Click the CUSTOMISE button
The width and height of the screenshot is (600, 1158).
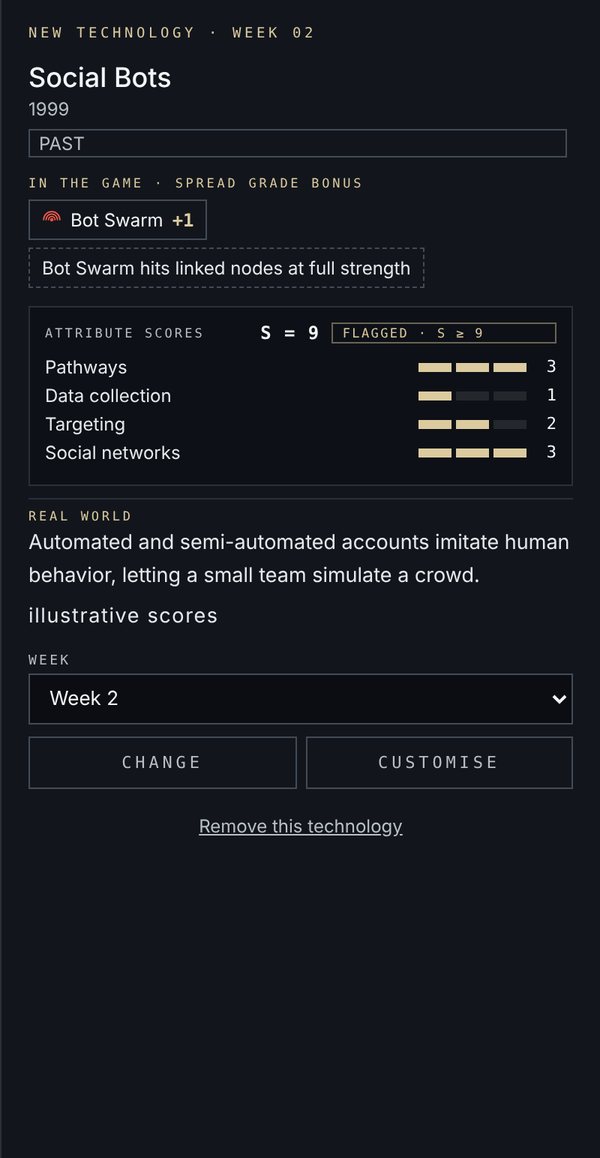pyautogui.click(x=439, y=763)
